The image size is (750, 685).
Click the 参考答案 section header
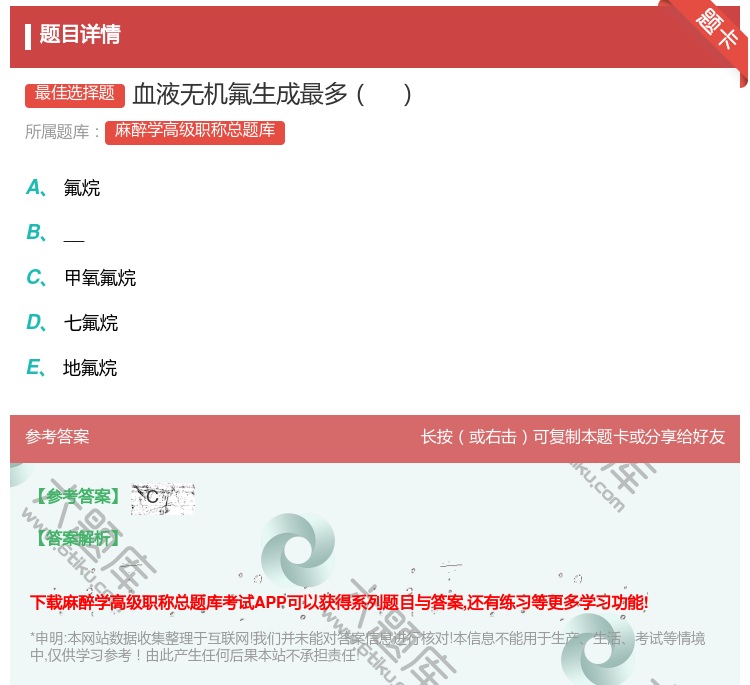[57, 437]
